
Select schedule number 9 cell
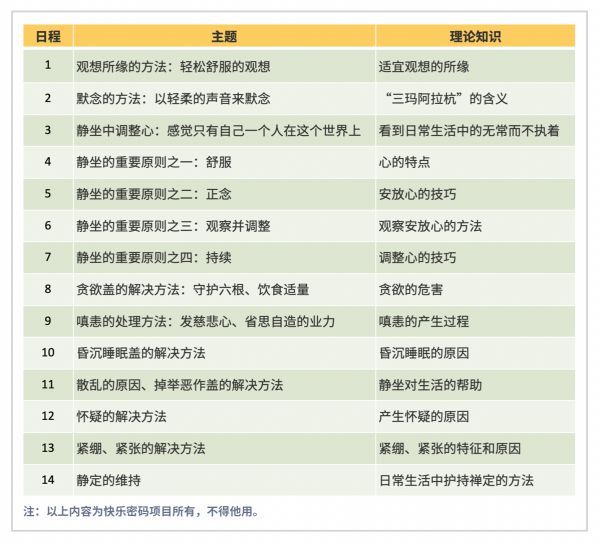48,321
